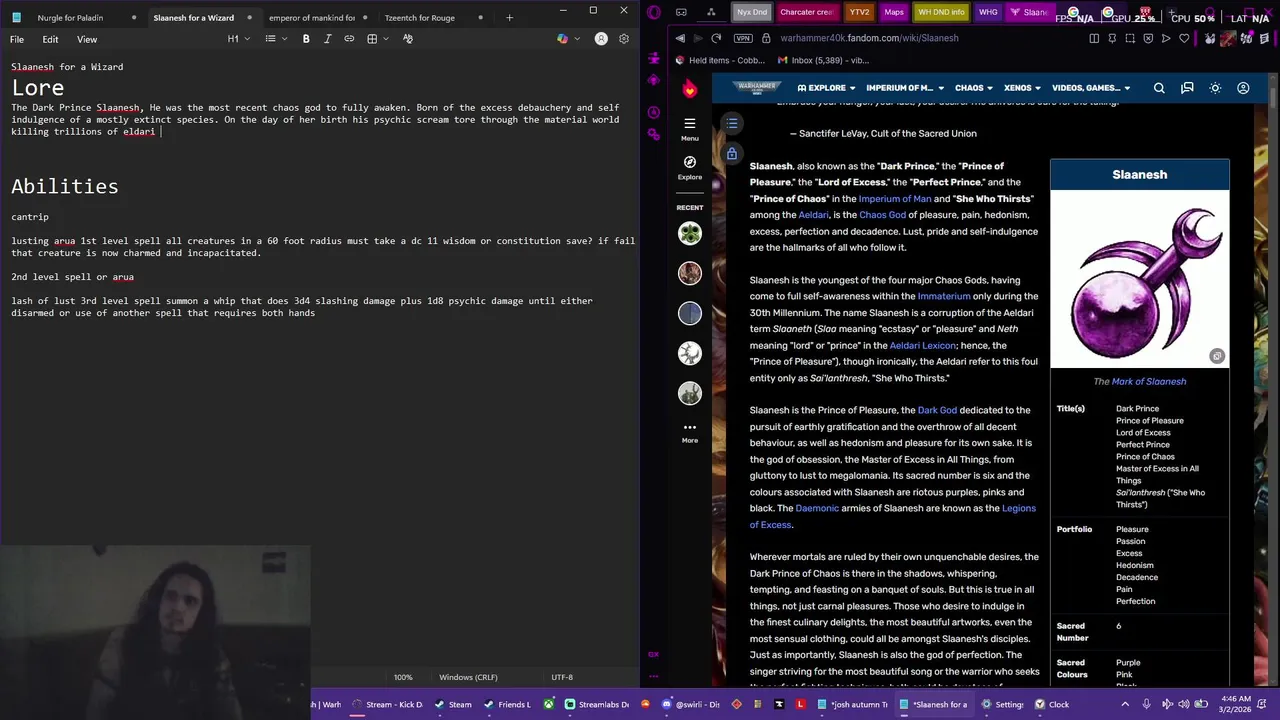Open the Mark of Slaanesh caption link
Viewport: 1280px width, 720px height.
[1148, 381]
